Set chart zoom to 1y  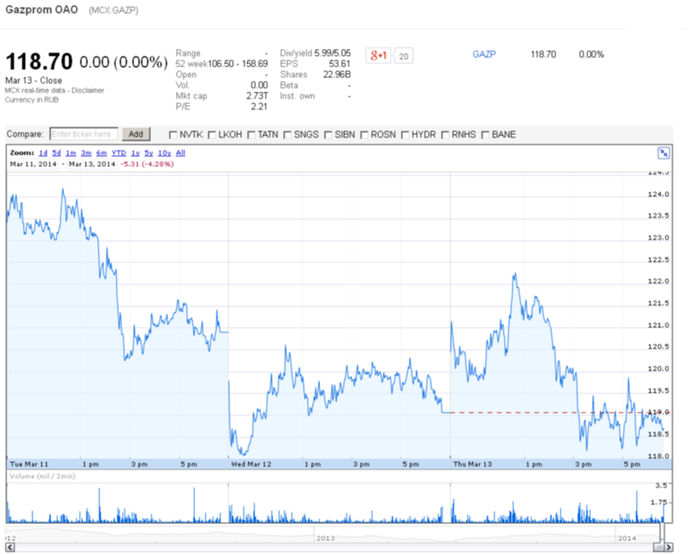pyautogui.click(x=136, y=153)
